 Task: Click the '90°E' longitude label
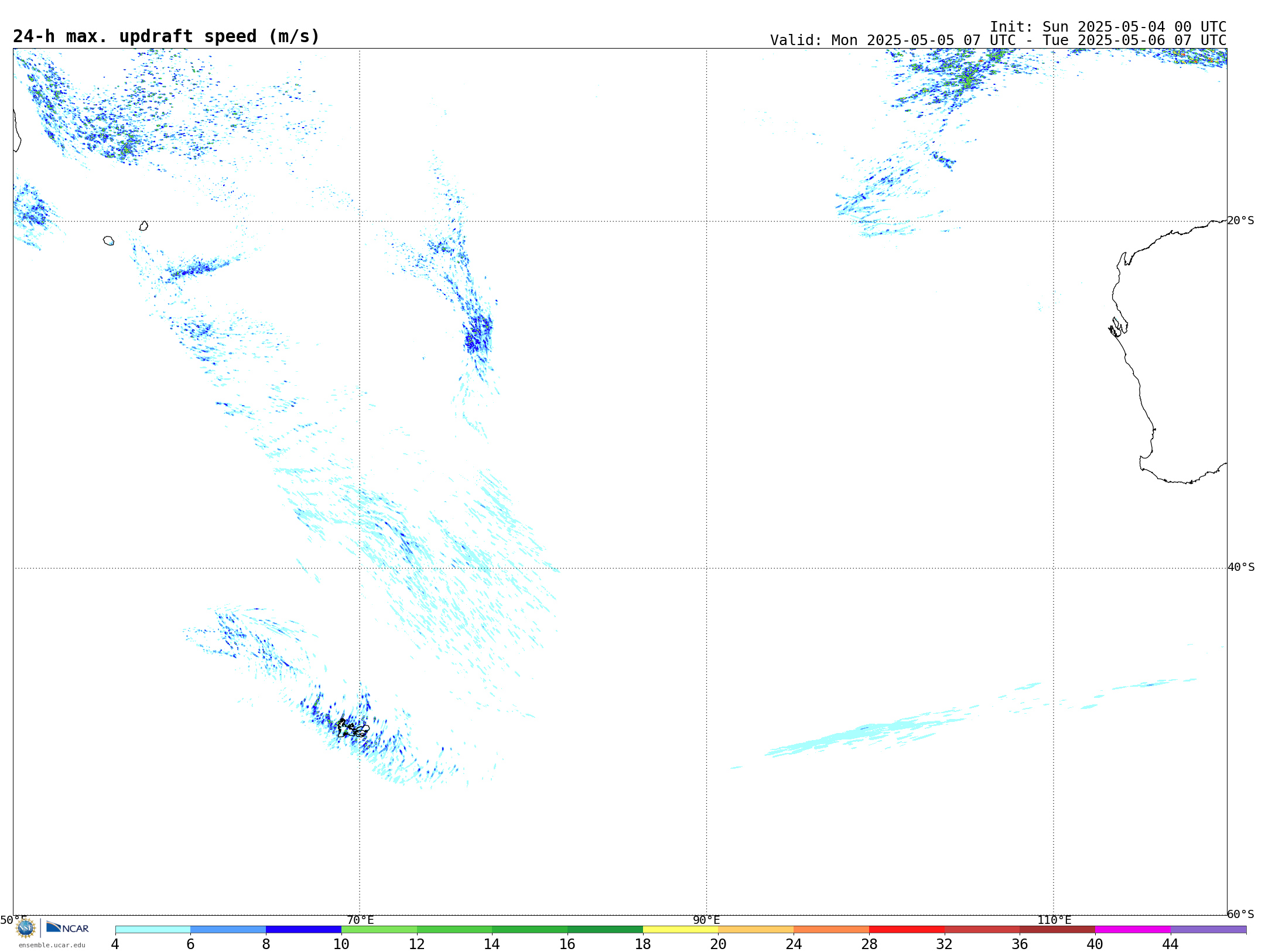click(x=707, y=920)
